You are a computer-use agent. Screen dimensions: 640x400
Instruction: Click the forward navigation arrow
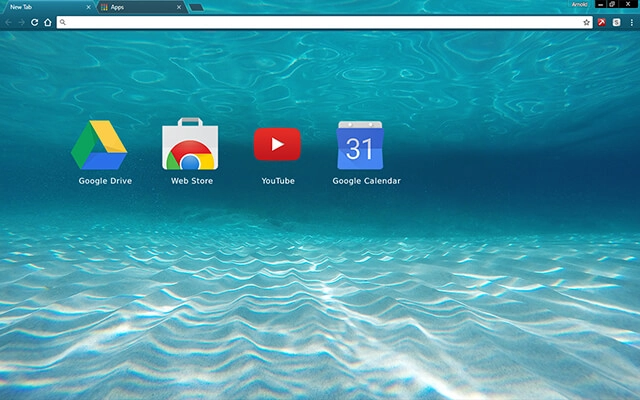coord(22,22)
